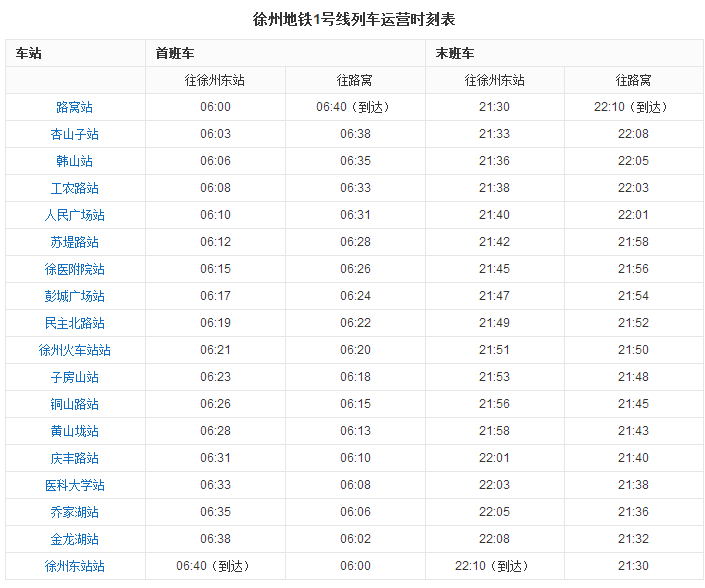Click the 医科大学站 link
This screenshot has height=588, width=705.
tap(75, 485)
